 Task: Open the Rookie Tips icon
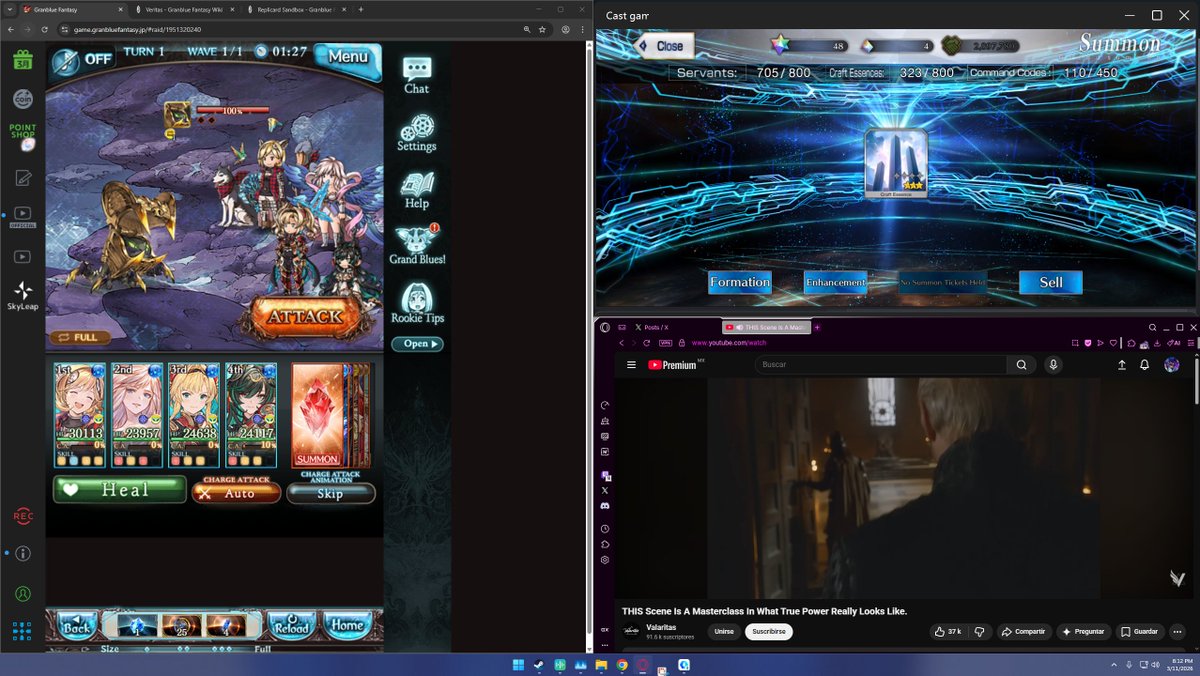point(417,304)
